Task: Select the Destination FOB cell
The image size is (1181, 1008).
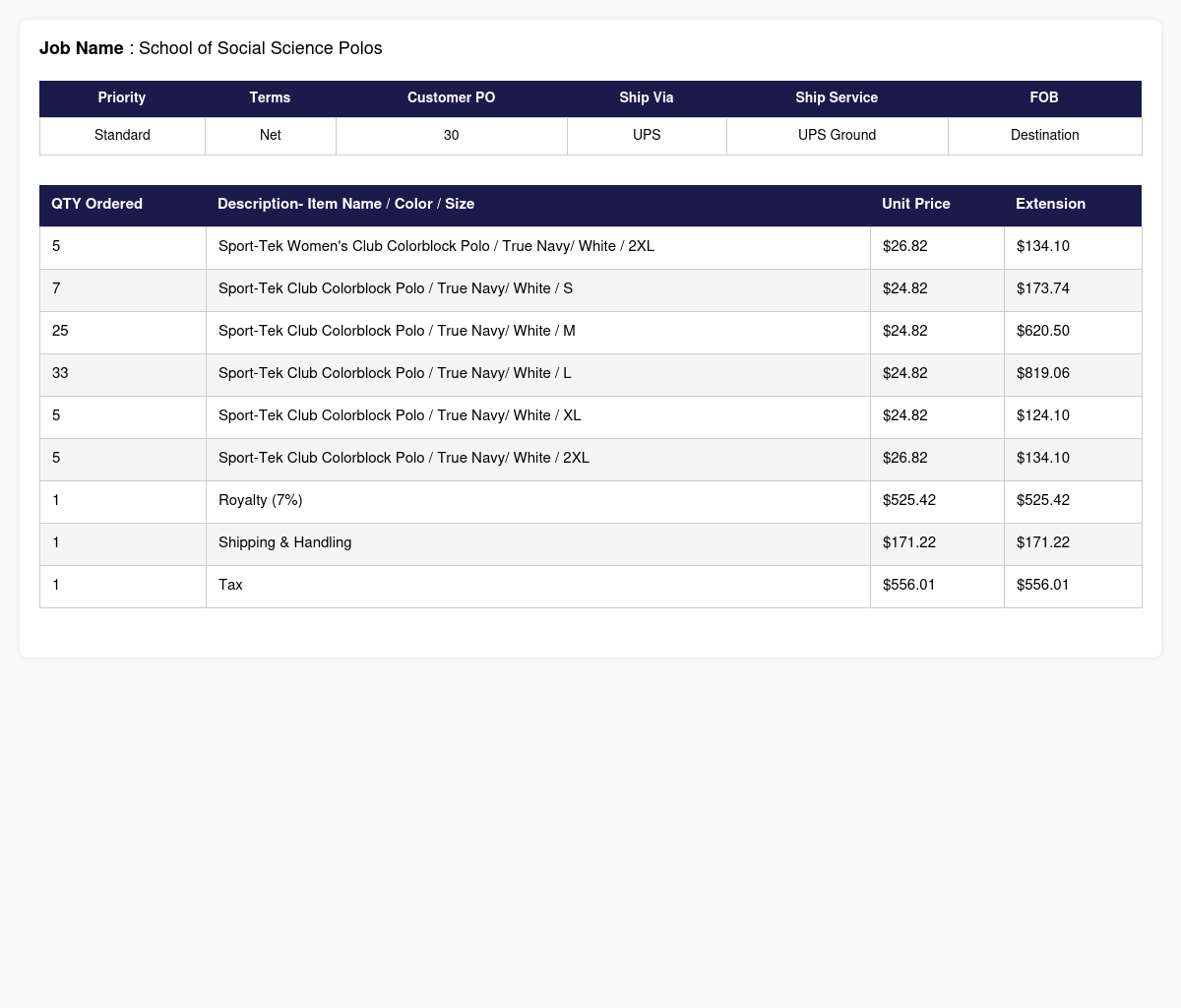Action: 1044,136
